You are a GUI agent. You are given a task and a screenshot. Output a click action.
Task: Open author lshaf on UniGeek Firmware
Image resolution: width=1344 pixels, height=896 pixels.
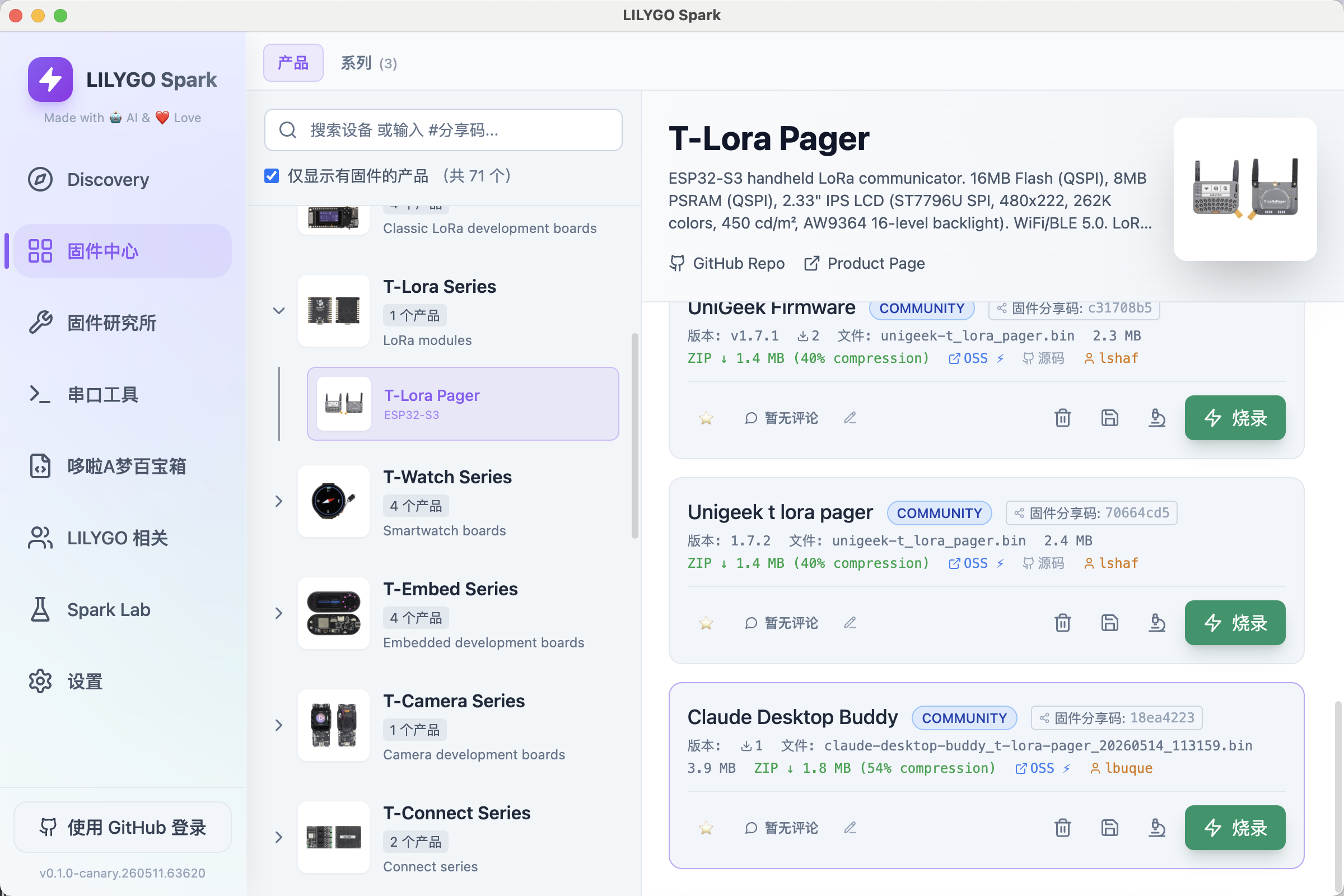pyautogui.click(x=1112, y=358)
